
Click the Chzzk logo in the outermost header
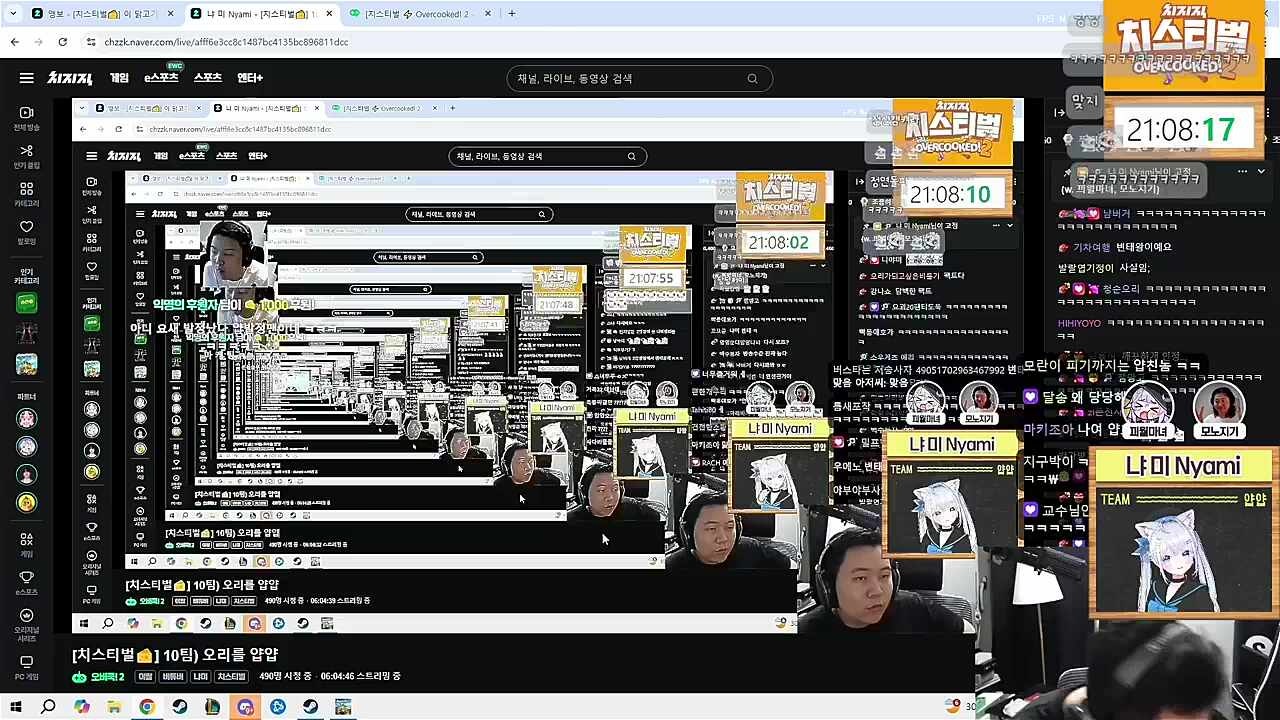70,78
